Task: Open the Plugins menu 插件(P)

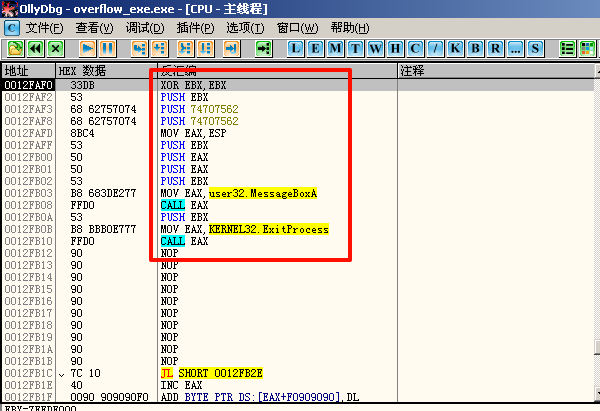Action: click(x=195, y=28)
